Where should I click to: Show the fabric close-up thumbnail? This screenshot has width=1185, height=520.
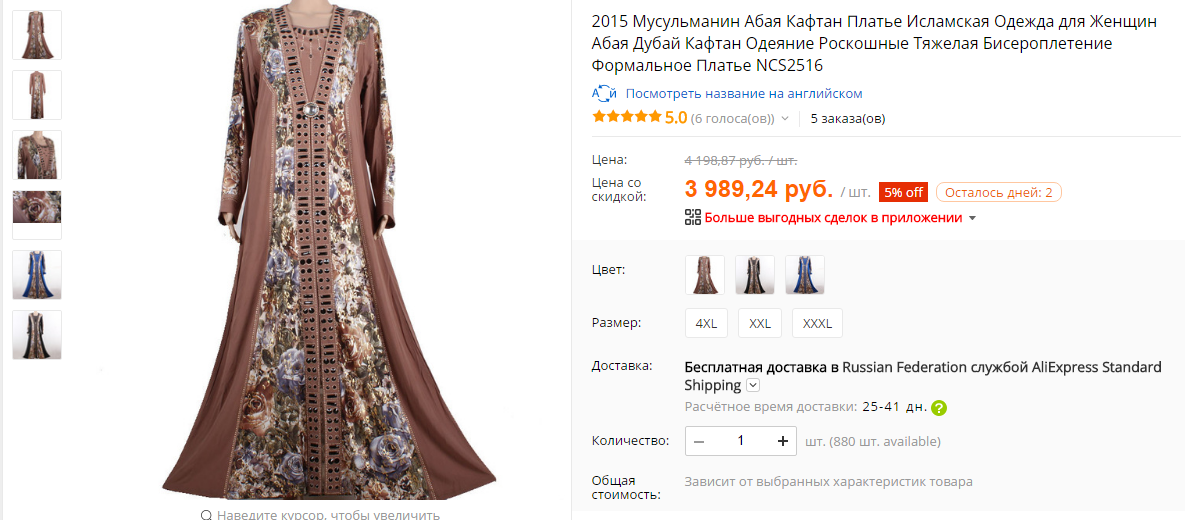point(37,214)
